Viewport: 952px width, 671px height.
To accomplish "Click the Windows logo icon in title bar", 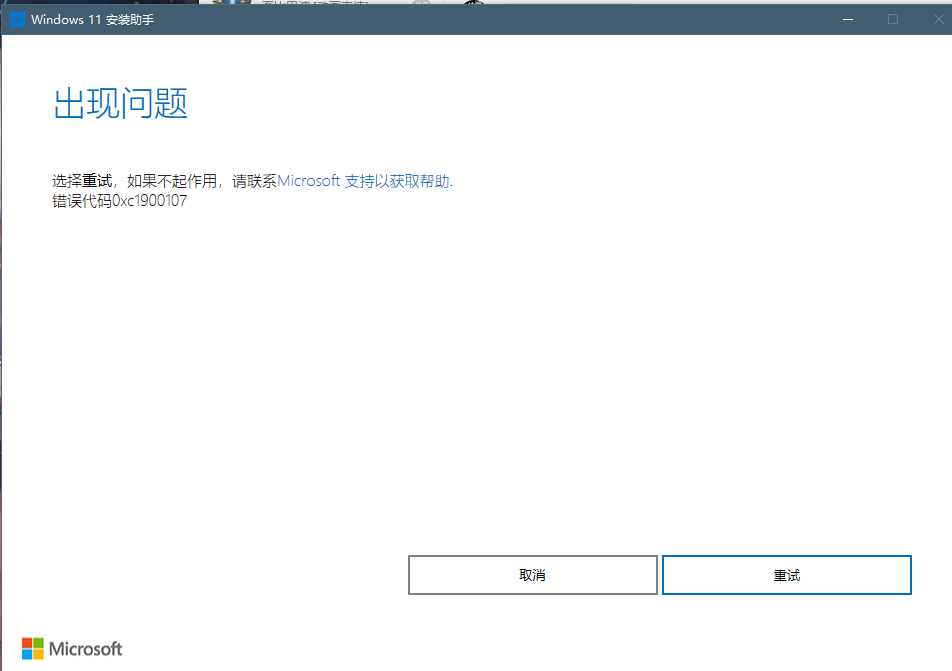I will click(18, 19).
